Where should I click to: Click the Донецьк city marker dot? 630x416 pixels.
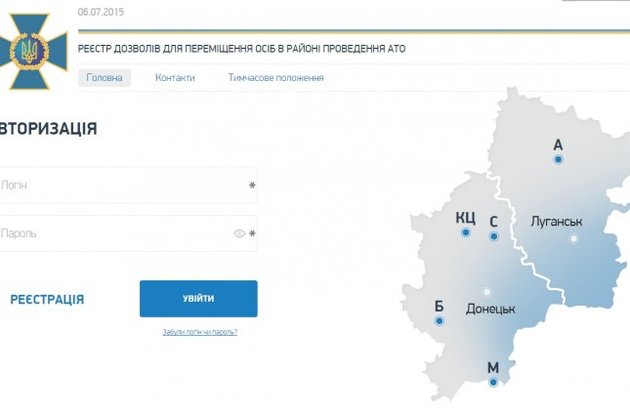coord(487,292)
